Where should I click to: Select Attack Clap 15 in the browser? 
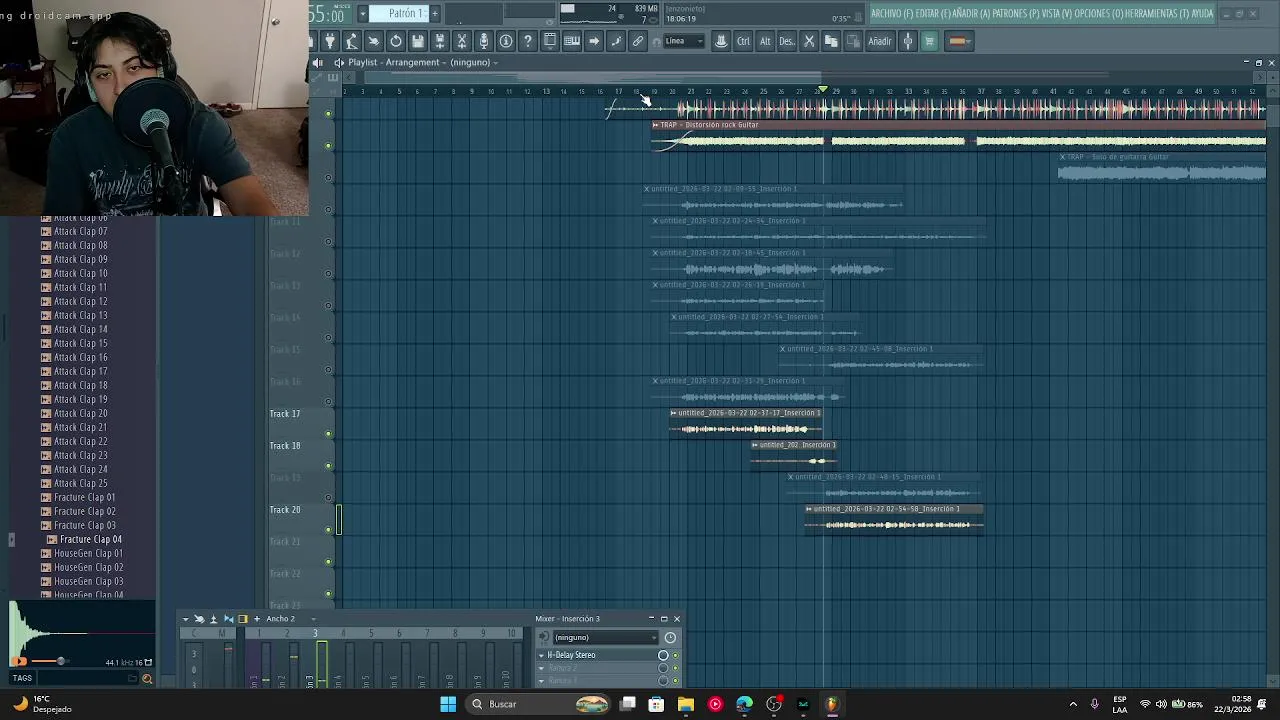80,343
